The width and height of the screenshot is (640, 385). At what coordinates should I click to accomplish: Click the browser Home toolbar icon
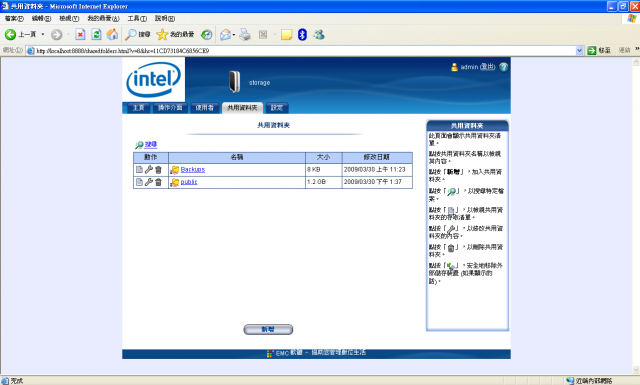[x=112, y=35]
